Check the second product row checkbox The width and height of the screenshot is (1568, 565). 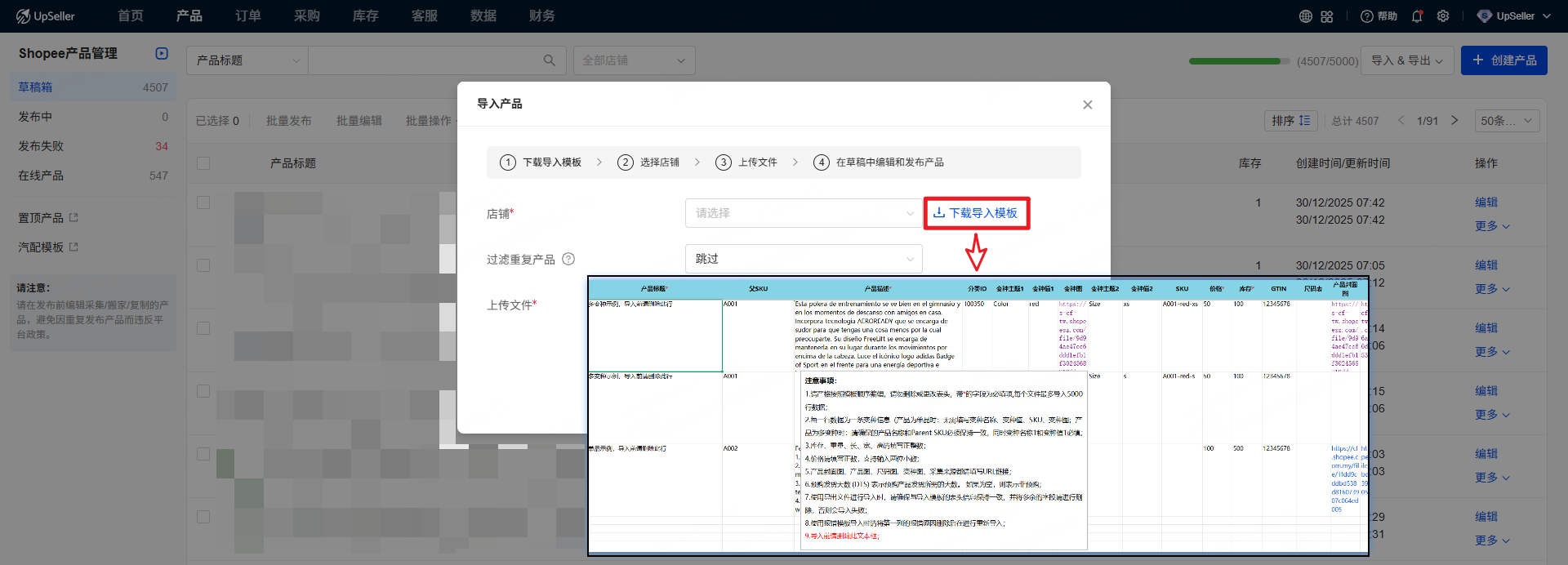coord(203,265)
